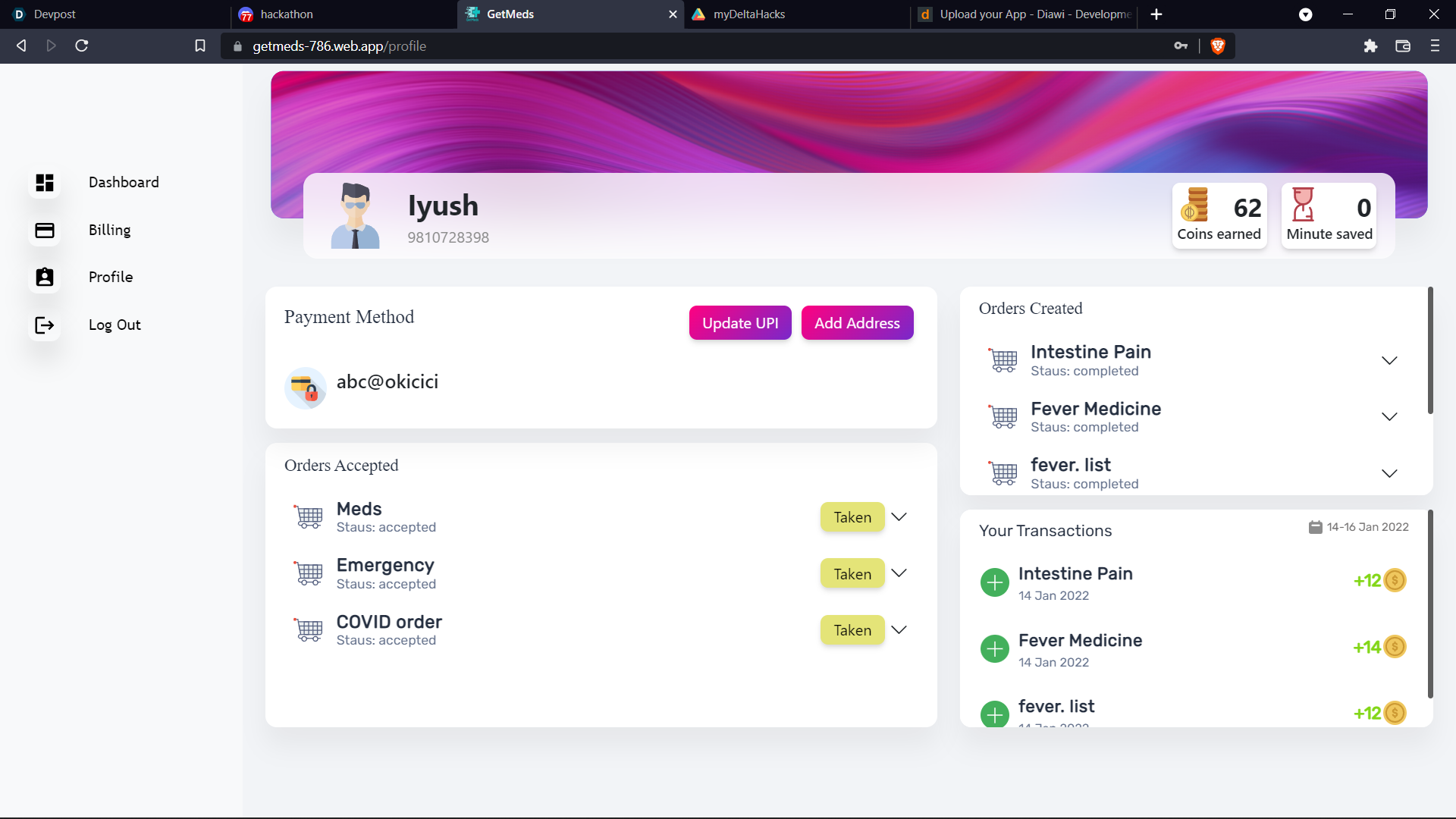
Task: Switch to the myDeltaHacks tab
Action: pos(796,14)
